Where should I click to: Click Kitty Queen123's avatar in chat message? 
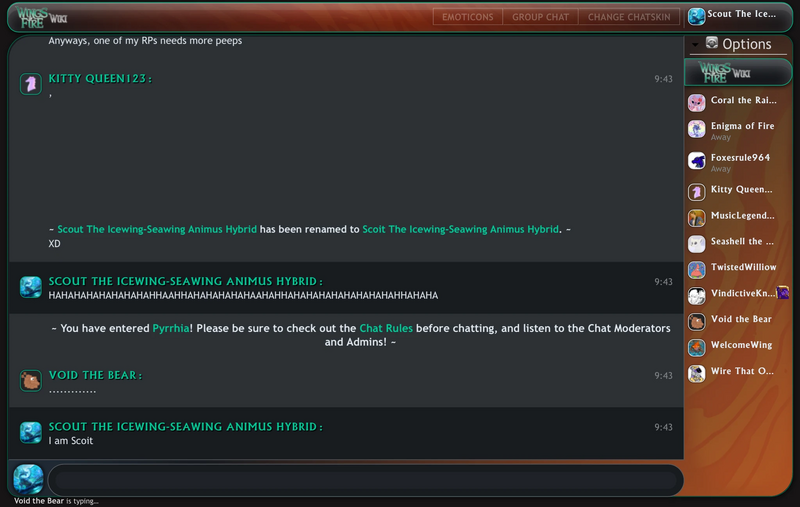point(30,84)
